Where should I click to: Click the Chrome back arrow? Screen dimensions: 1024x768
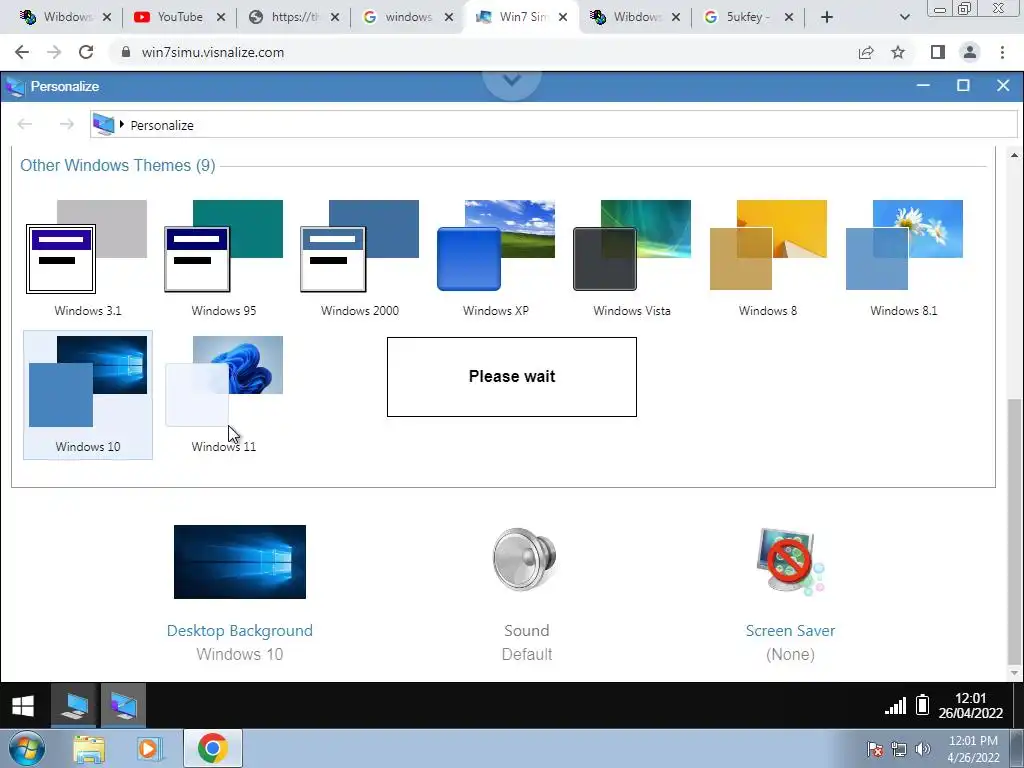(22, 52)
